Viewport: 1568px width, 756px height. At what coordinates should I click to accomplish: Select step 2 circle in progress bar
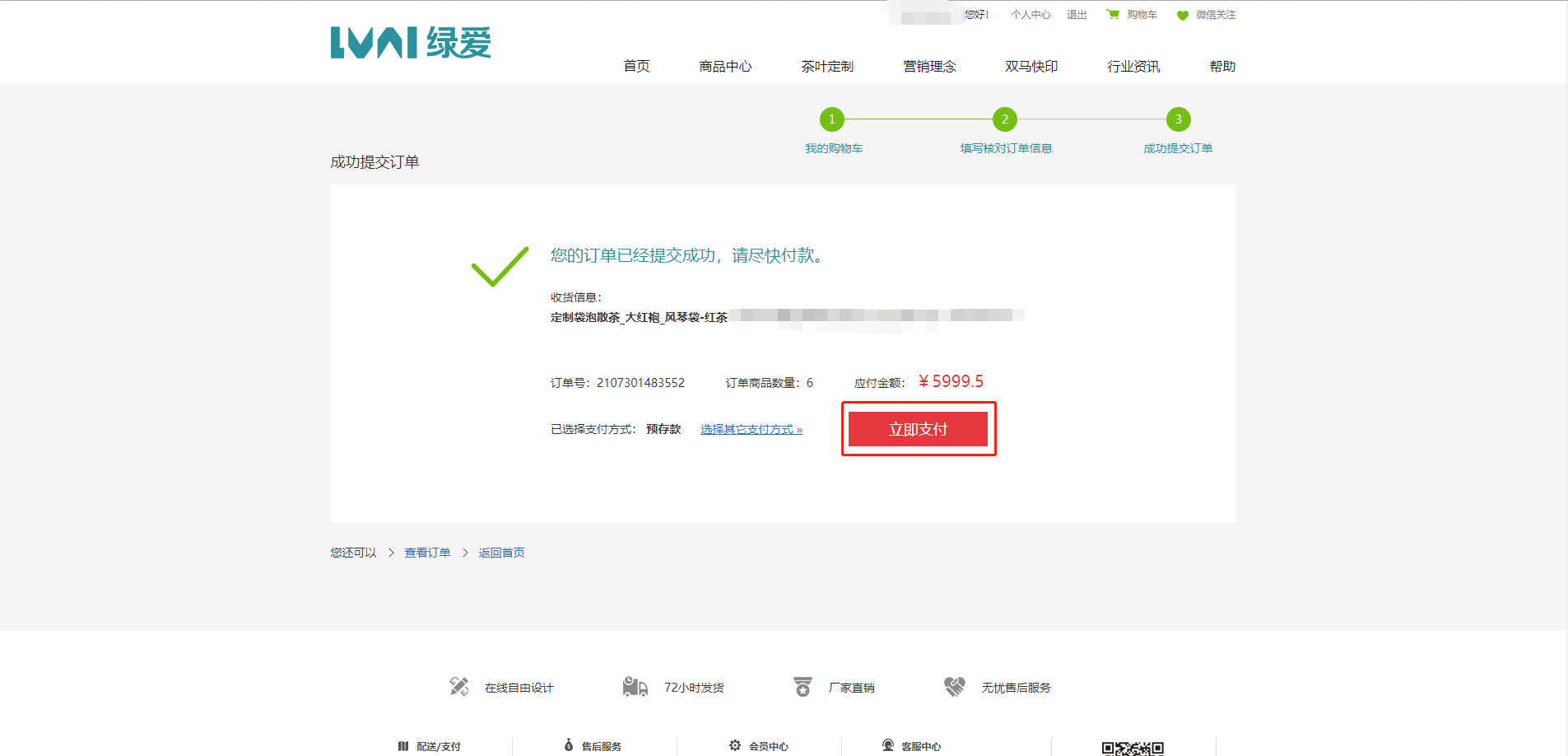click(x=1004, y=119)
